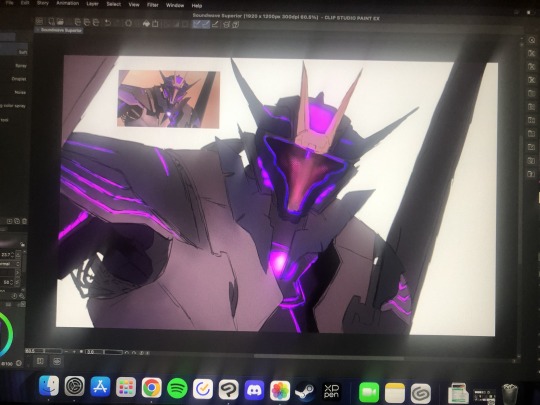Screen dimensions: 540x405
Task: Toggle the lock icon in tool property panel
Action: click(22, 244)
